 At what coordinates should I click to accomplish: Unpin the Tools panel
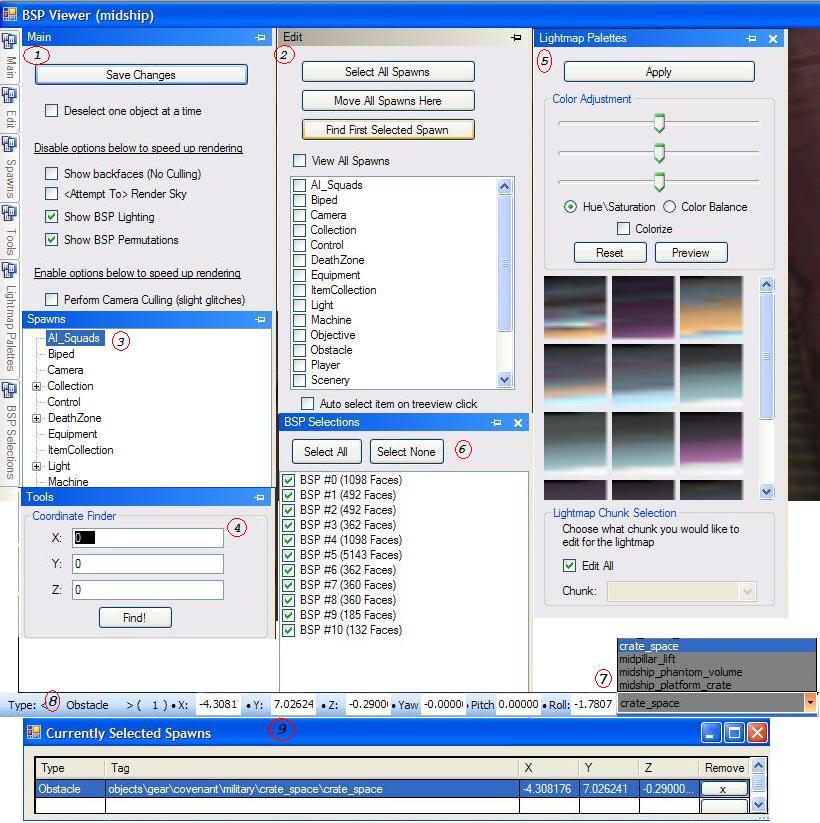click(x=260, y=497)
